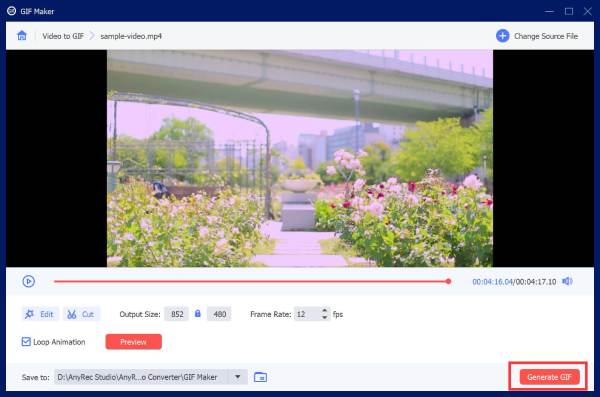Open the Cut trimming tool

point(81,314)
